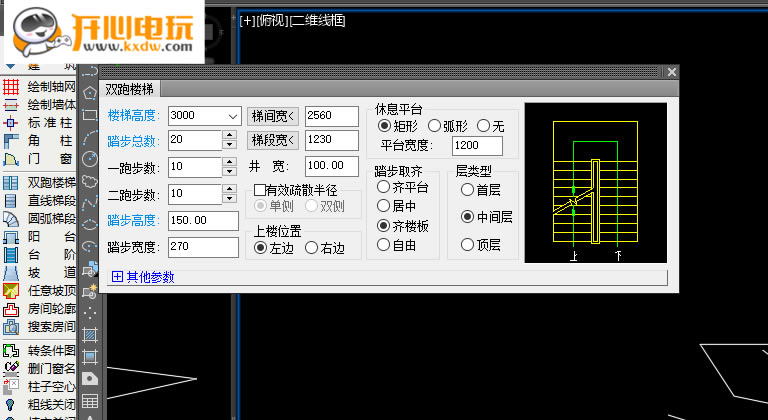Choose the 圆弧梯段 arc stair icon

point(12,218)
